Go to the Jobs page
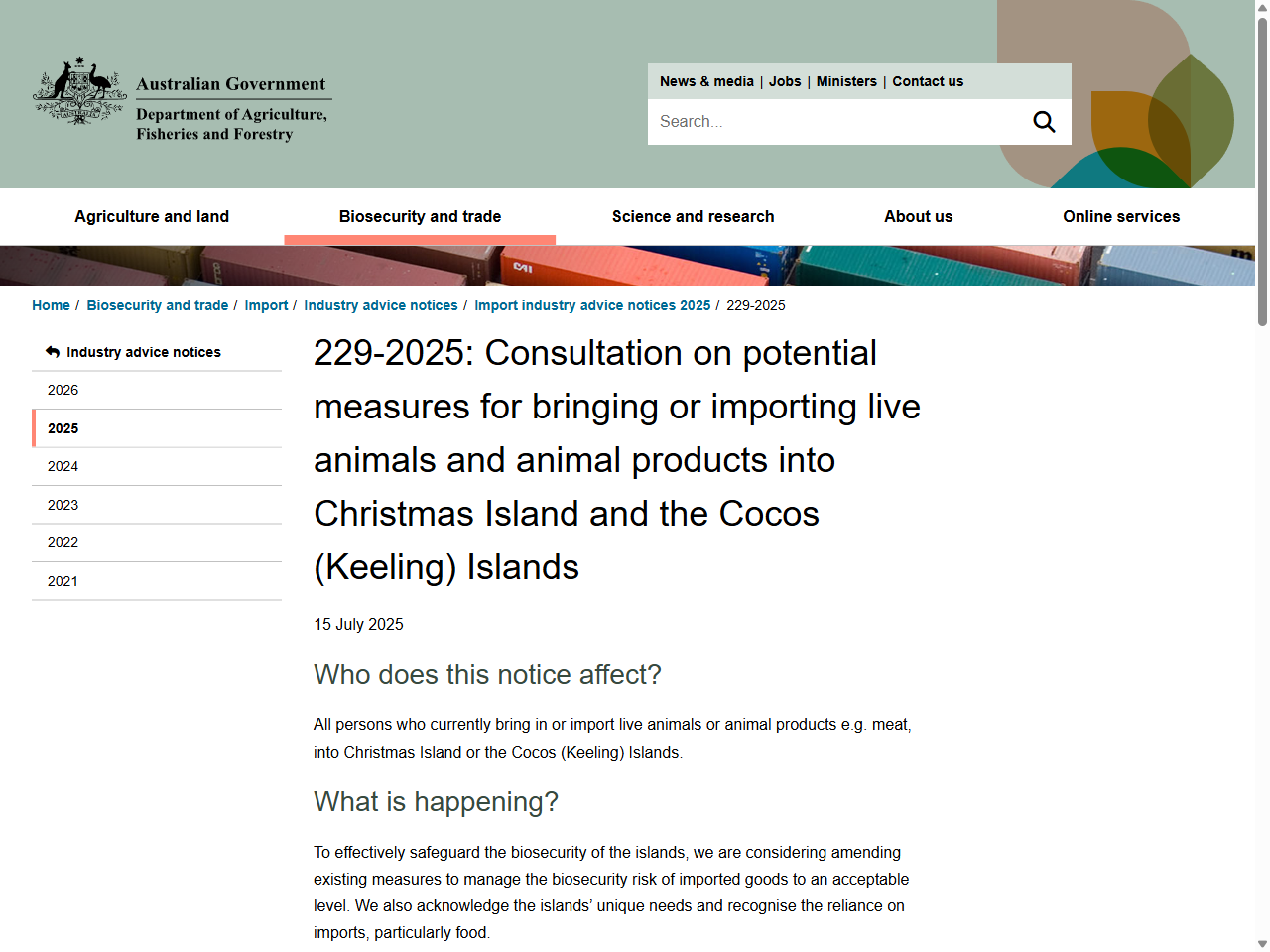 (785, 81)
